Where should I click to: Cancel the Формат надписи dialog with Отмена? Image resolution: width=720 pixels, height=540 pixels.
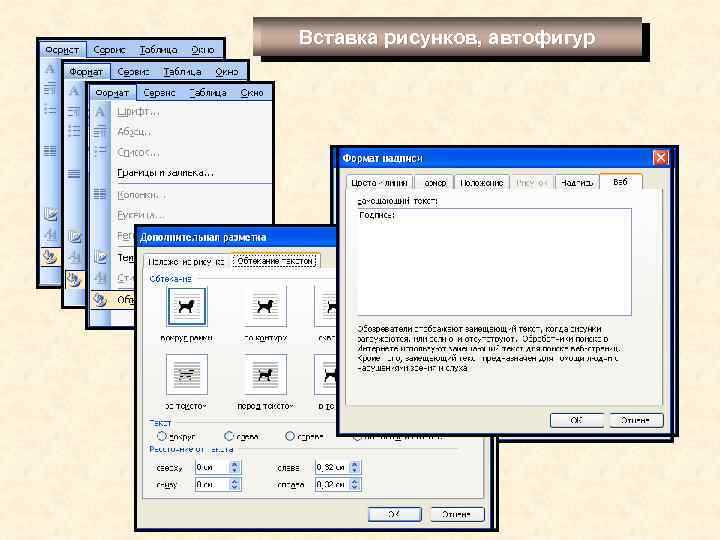[636, 420]
